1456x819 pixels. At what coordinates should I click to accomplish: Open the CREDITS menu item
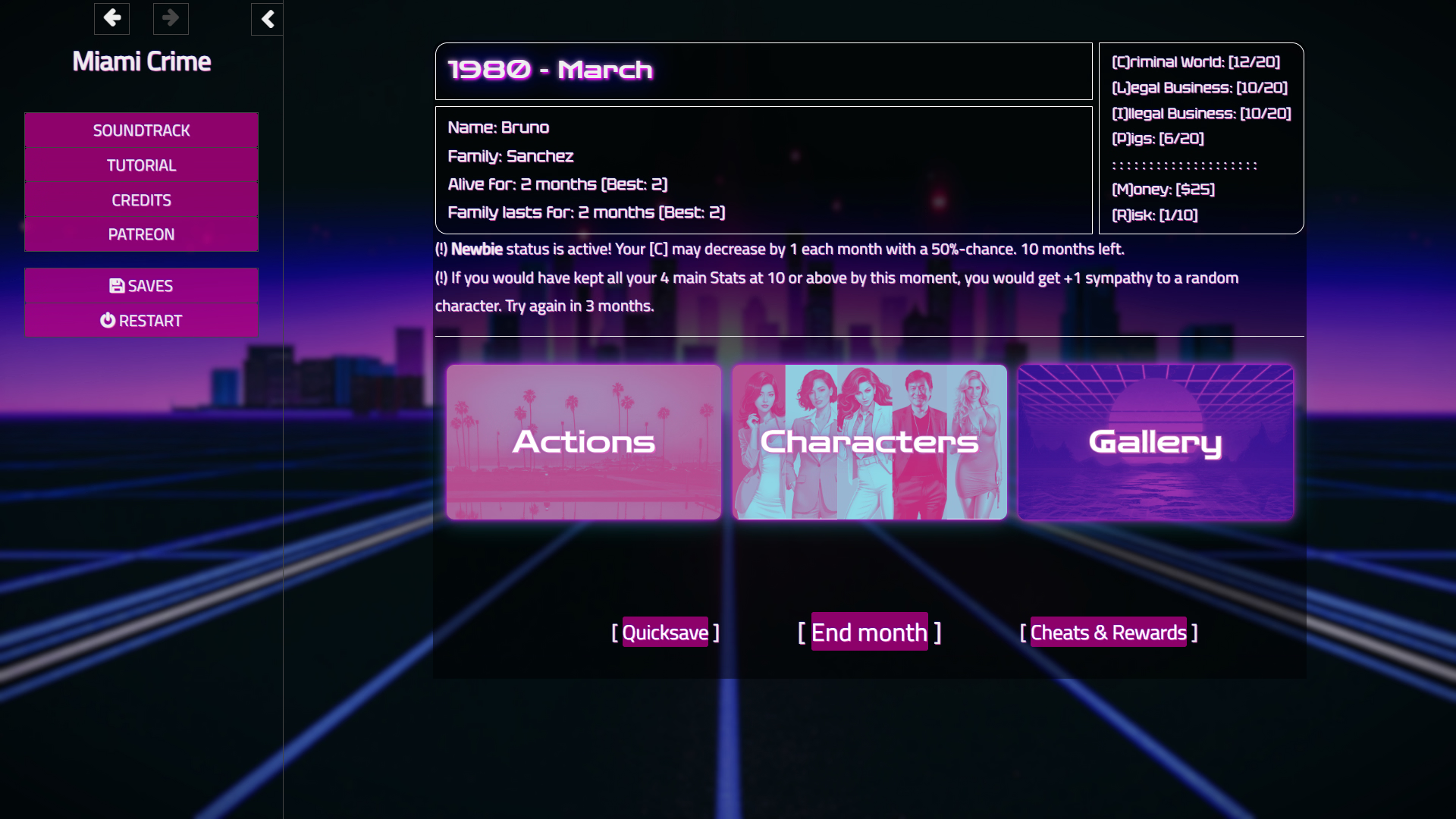pyautogui.click(x=141, y=200)
